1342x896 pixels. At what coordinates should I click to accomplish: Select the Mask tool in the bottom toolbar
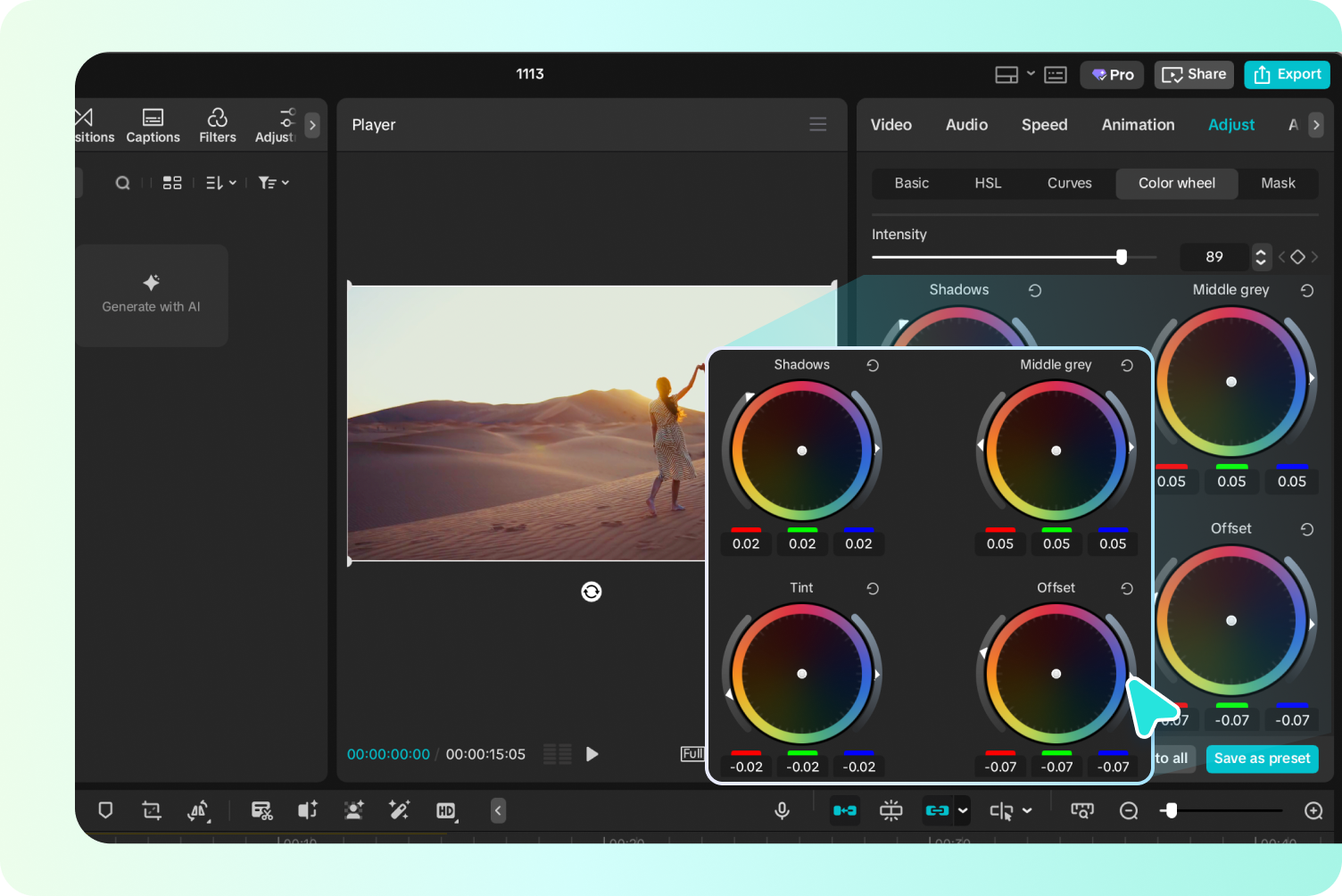(x=105, y=810)
